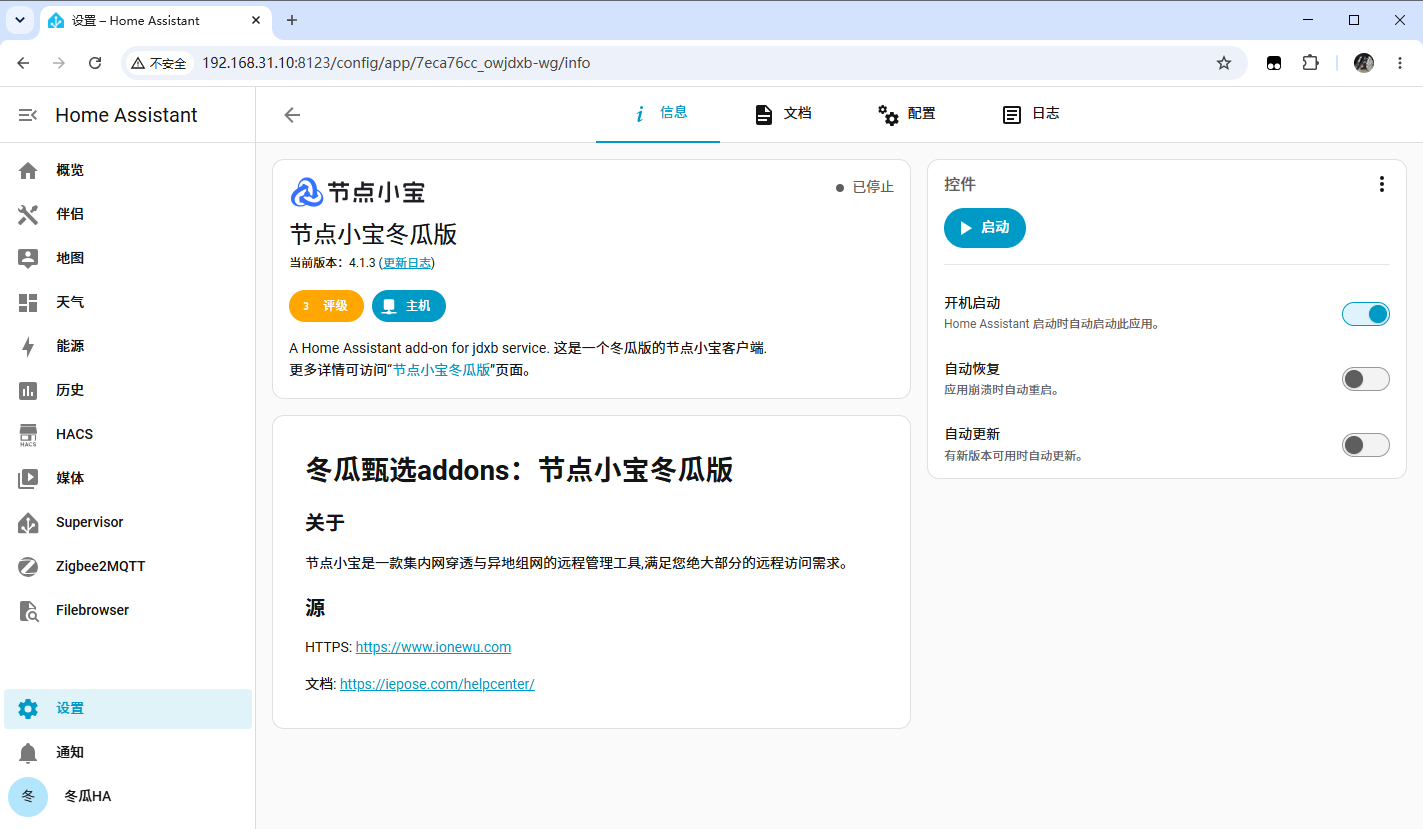Screen dimensions: 1423x829
Task: Click the 评级 rating chip
Action: (x=326, y=306)
